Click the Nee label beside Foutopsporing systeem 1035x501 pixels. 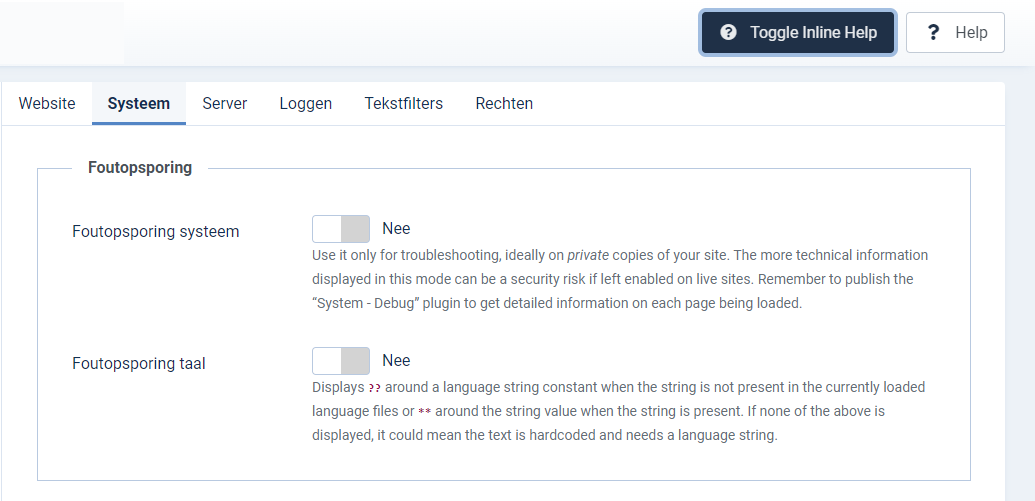click(396, 229)
